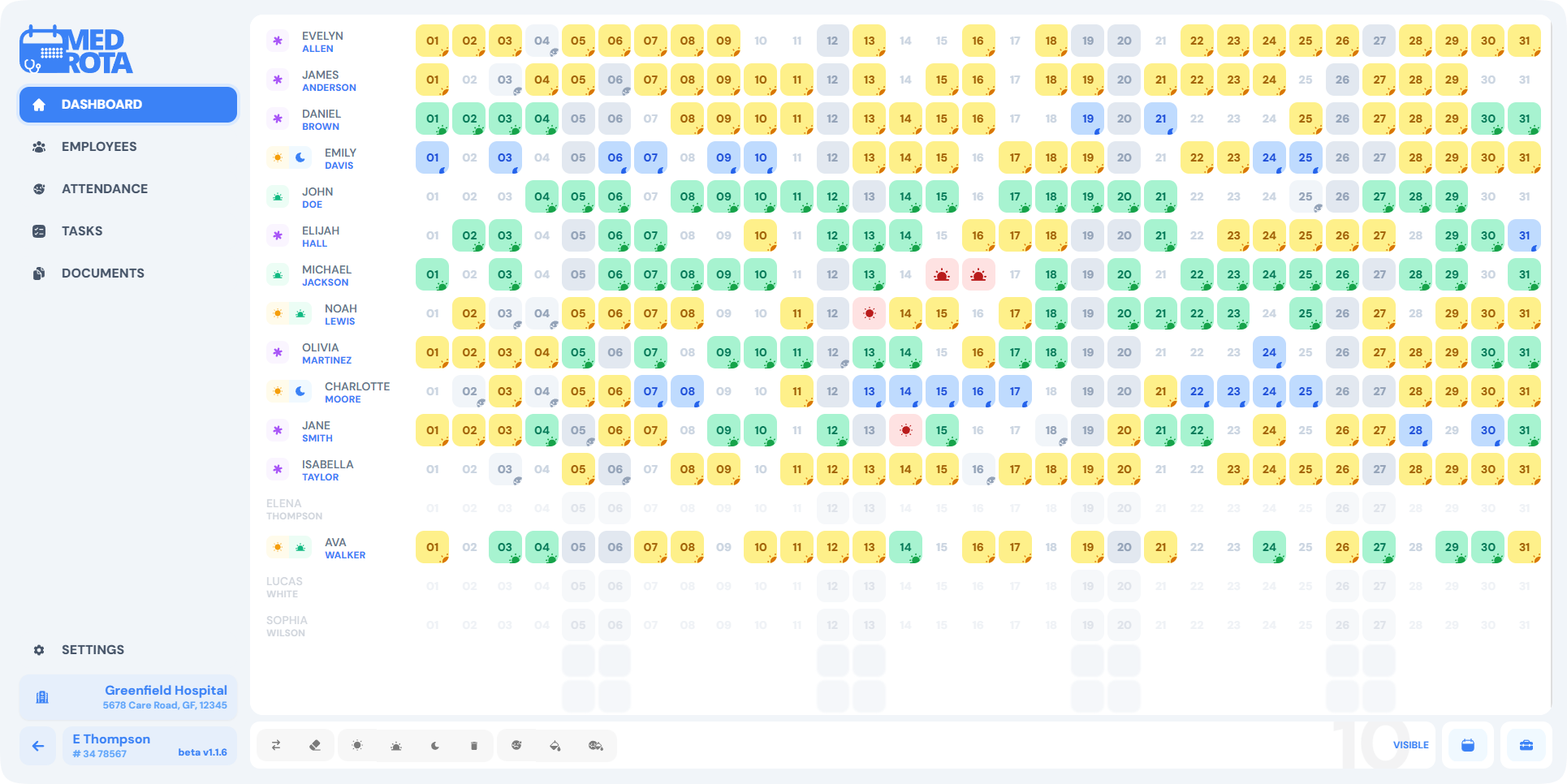The height and width of the screenshot is (784, 1567).
Task: Toggle Charlotte Moore's moon shift badge
Action: pyautogui.click(x=299, y=391)
